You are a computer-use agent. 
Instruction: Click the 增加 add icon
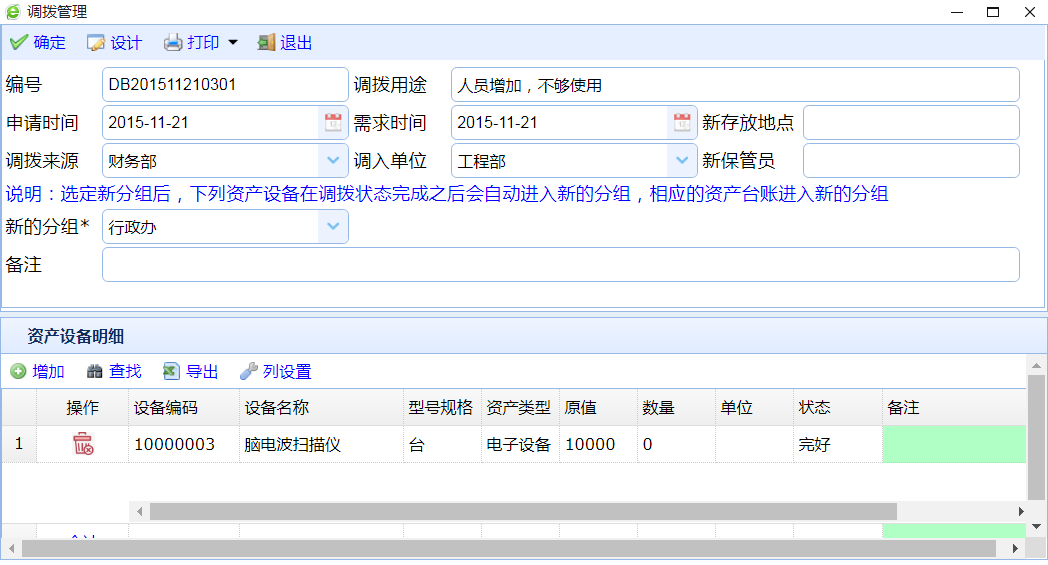coord(18,372)
